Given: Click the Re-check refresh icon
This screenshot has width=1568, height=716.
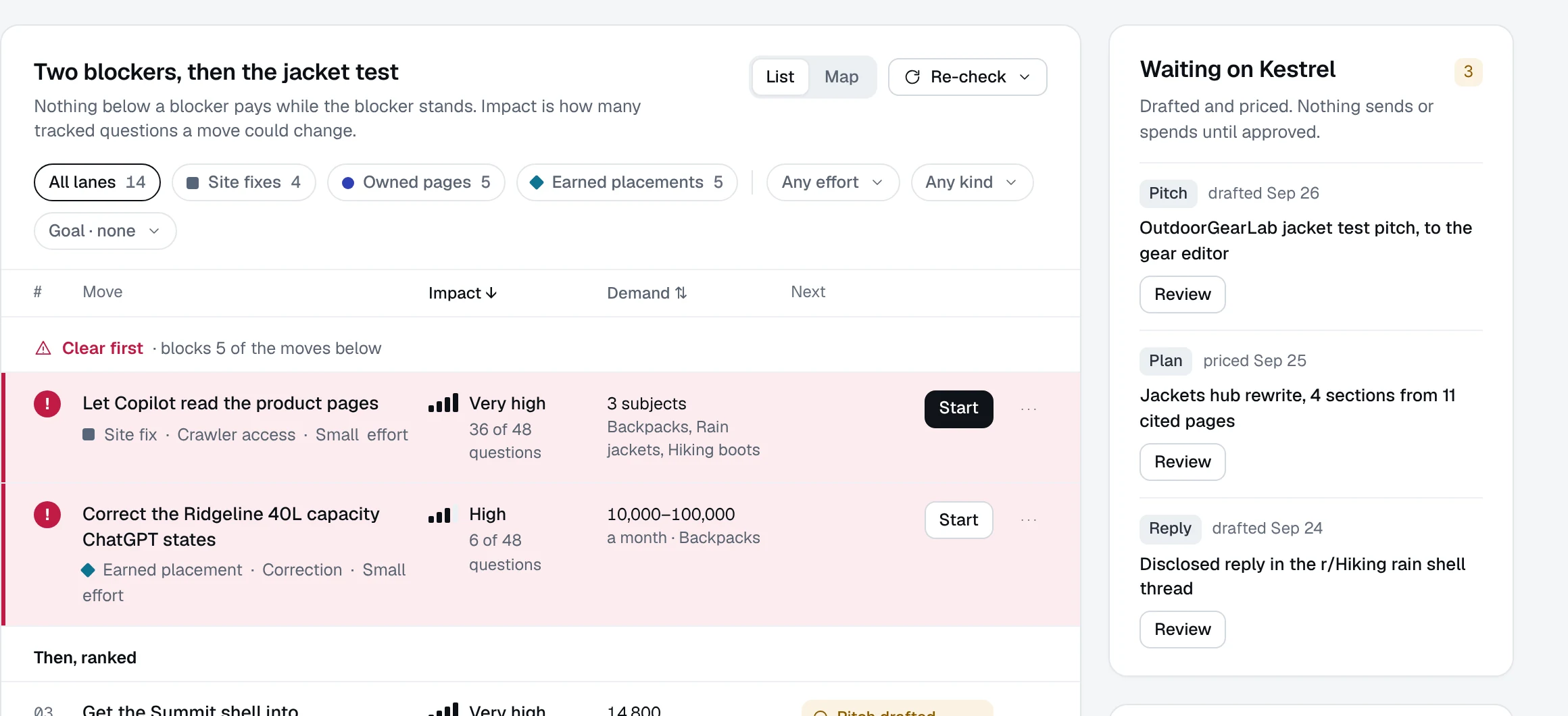Looking at the screenshot, I should (x=912, y=77).
